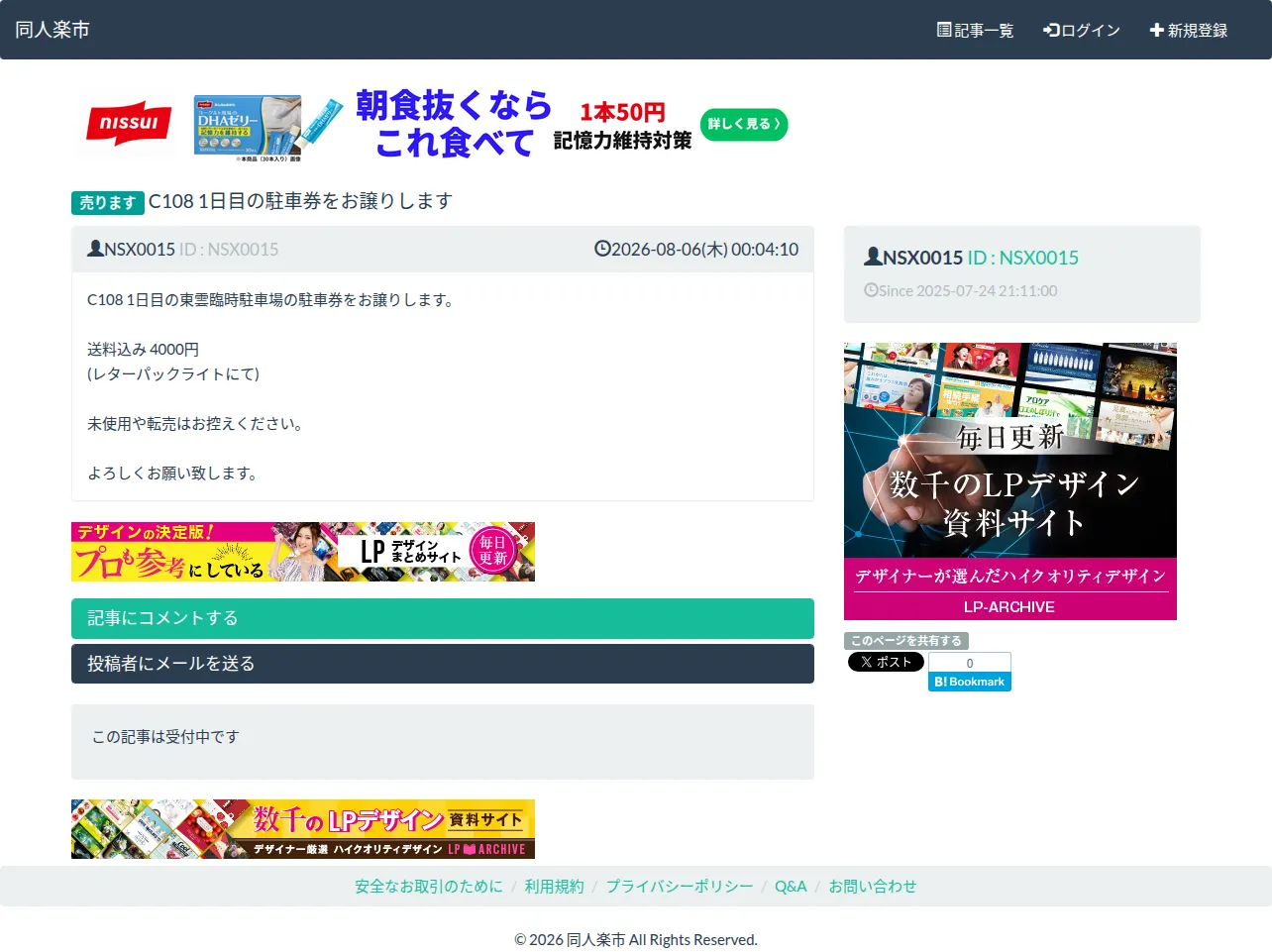This screenshot has width=1272, height=952.
Task: Select the text (レターパックライトにて)
Action: click(x=173, y=374)
